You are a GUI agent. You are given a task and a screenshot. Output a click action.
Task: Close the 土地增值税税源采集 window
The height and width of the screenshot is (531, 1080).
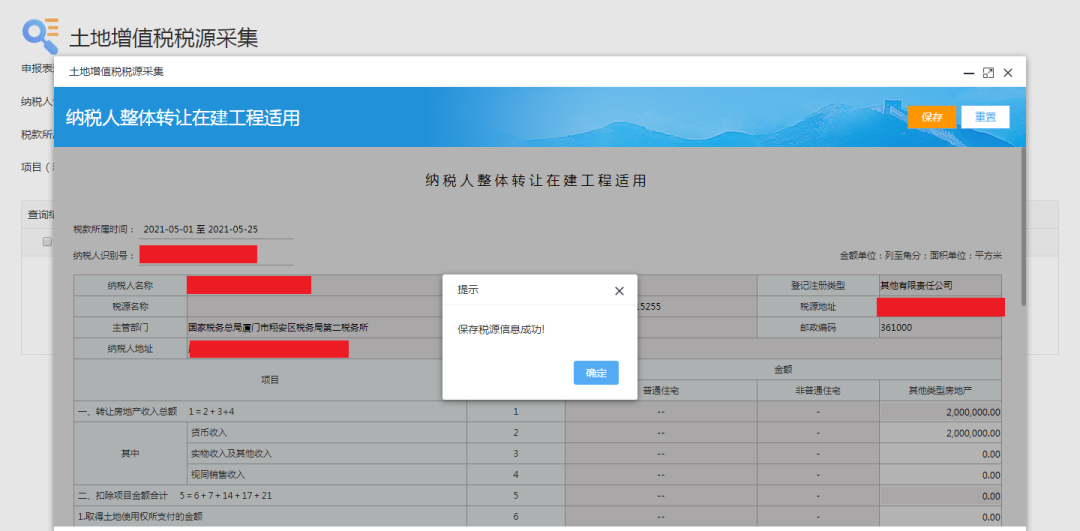tap(1008, 72)
